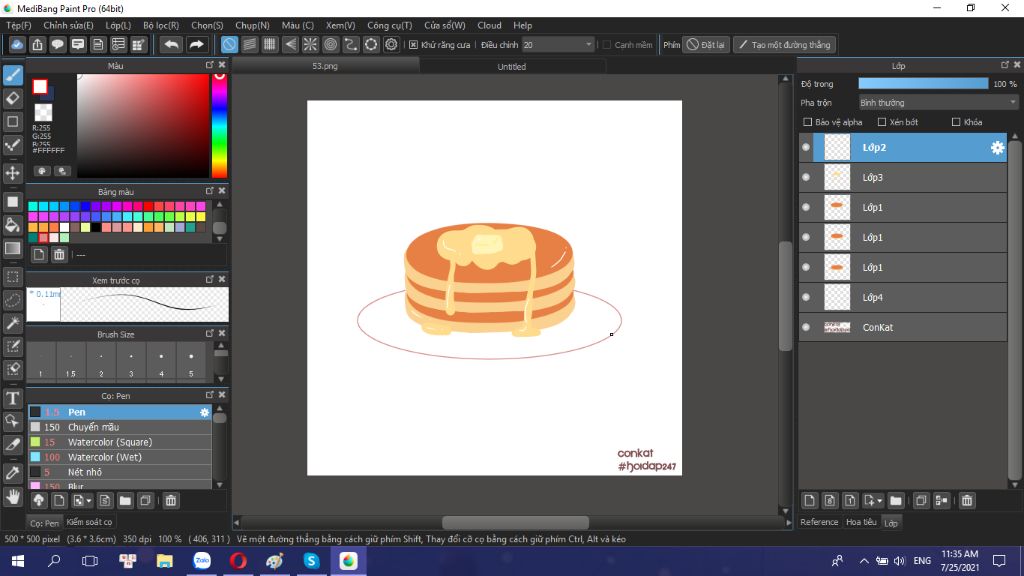
Task: Open the Hoa tiêu tab
Action: coord(861,522)
